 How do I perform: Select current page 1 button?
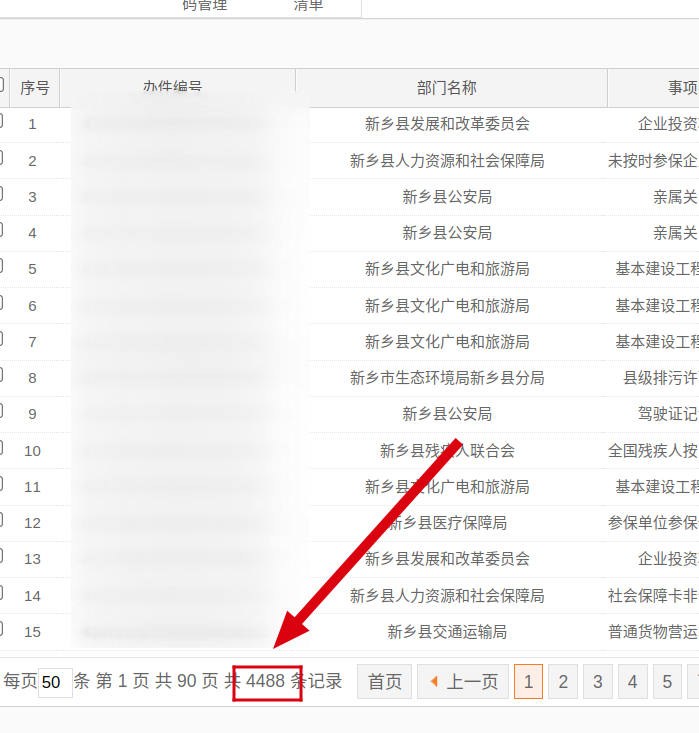[x=528, y=682]
